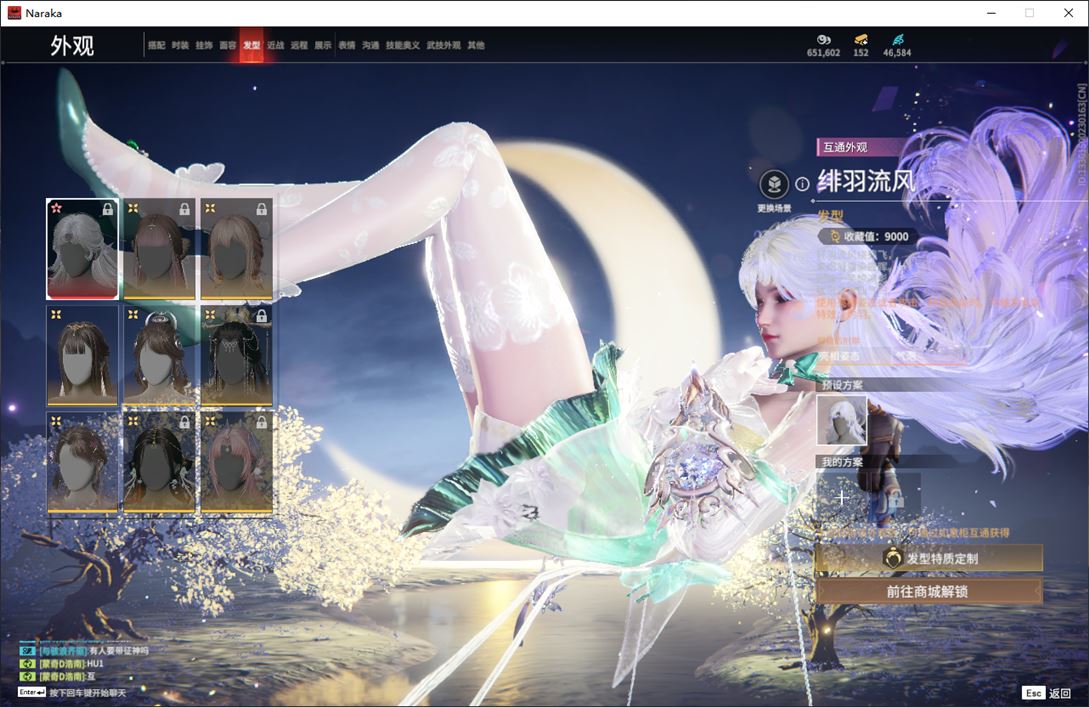Click the Esc 返回 back button
The image size is (1089, 707).
click(1046, 693)
